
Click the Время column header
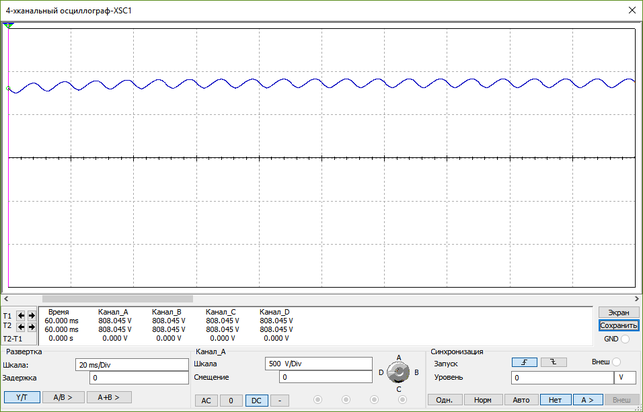[x=59, y=312]
